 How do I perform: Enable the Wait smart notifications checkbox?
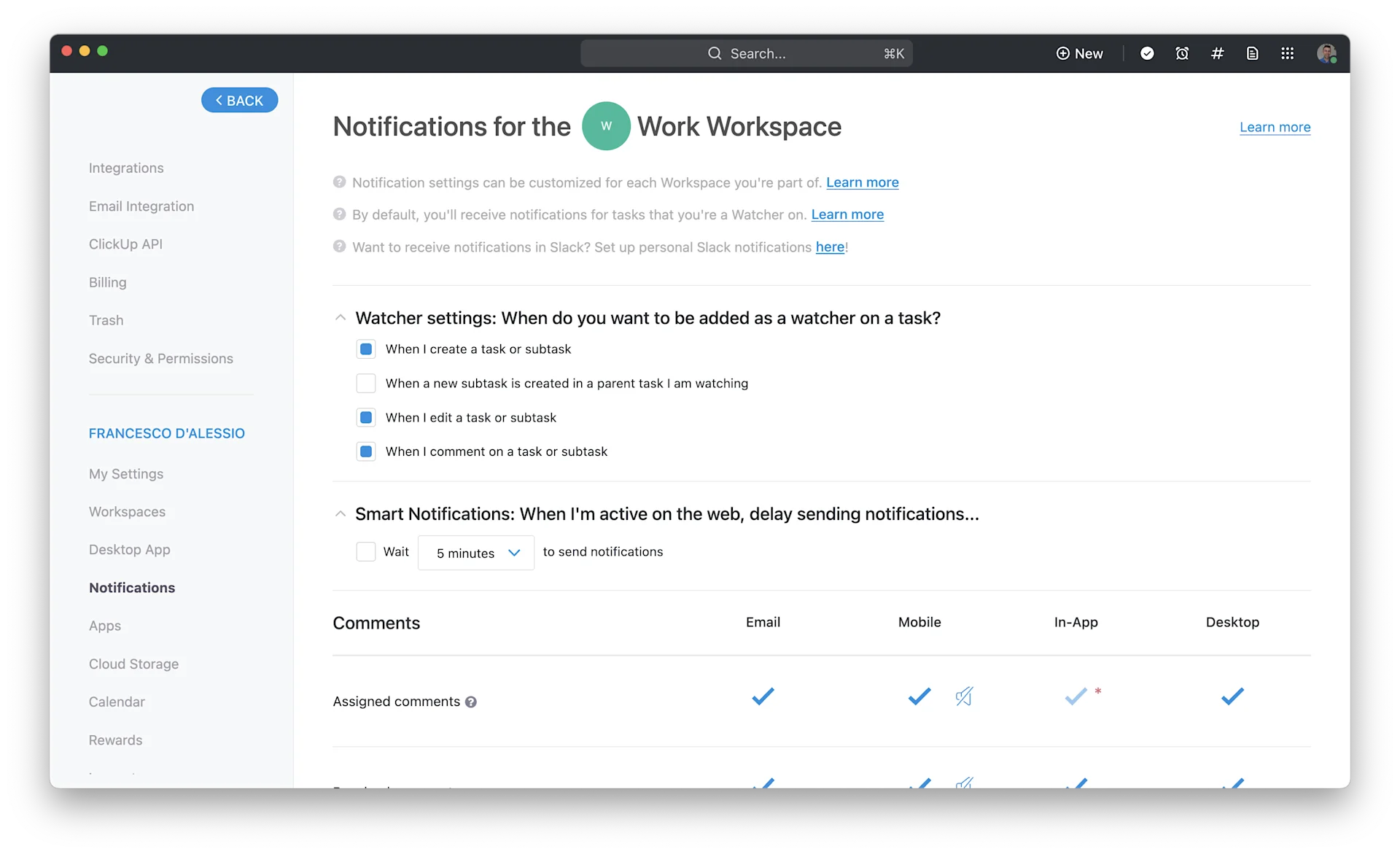[x=366, y=551]
